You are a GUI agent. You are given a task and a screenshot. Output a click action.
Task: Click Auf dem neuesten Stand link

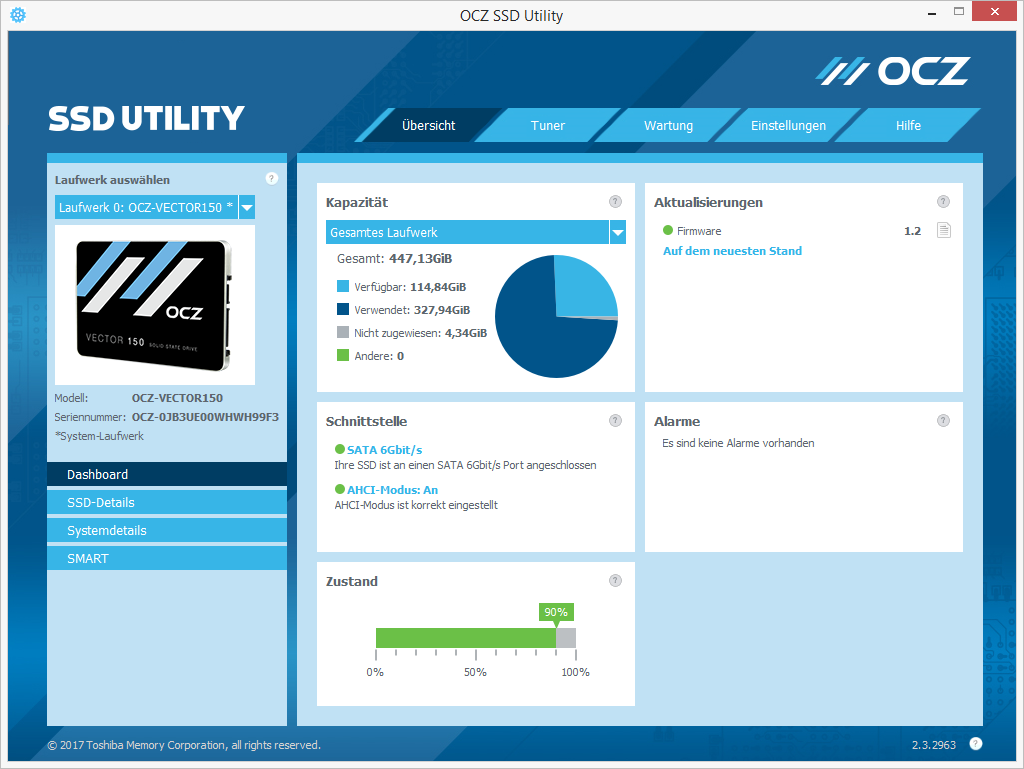[x=732, y=250]
